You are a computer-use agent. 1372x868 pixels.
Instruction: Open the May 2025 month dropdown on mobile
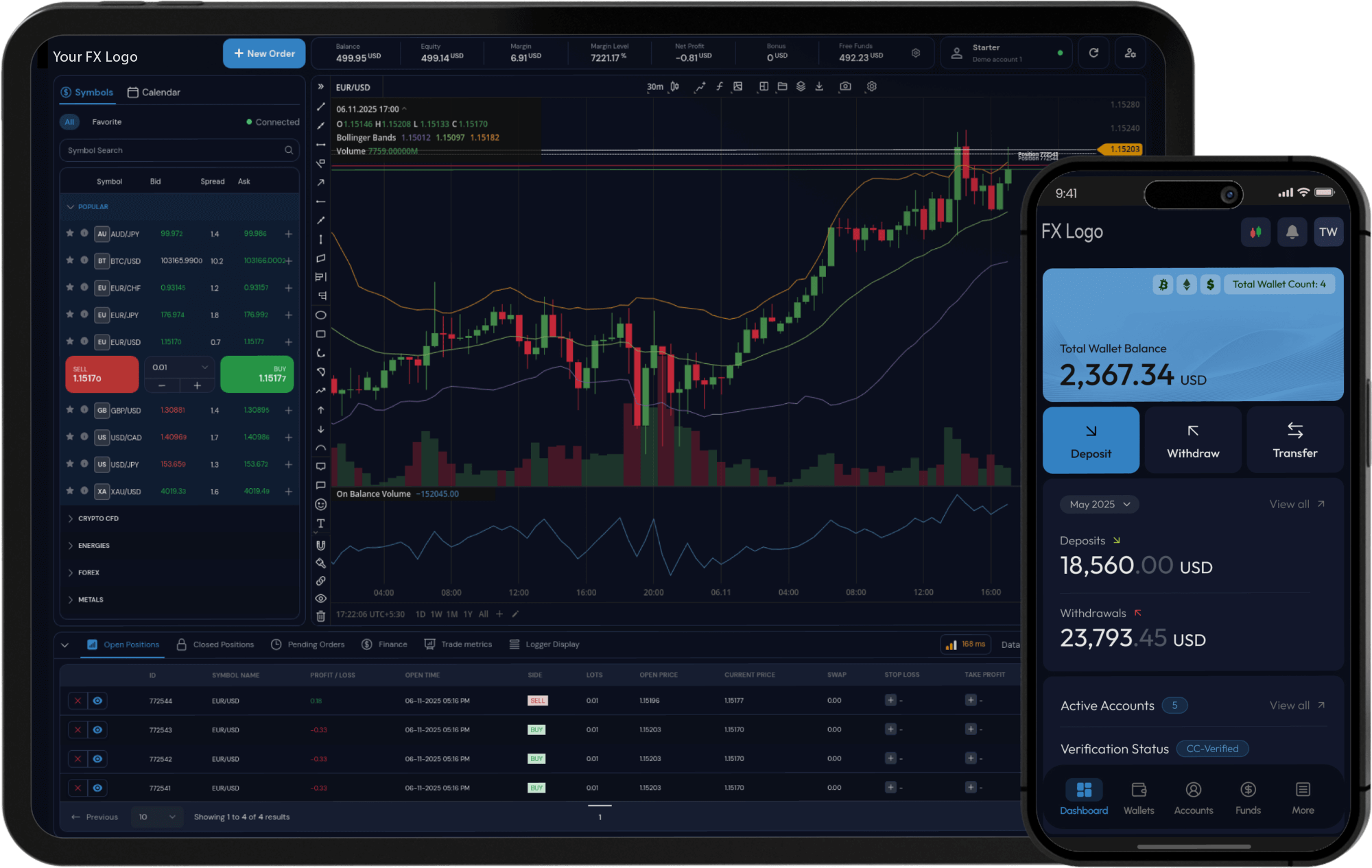point(1099,504)
